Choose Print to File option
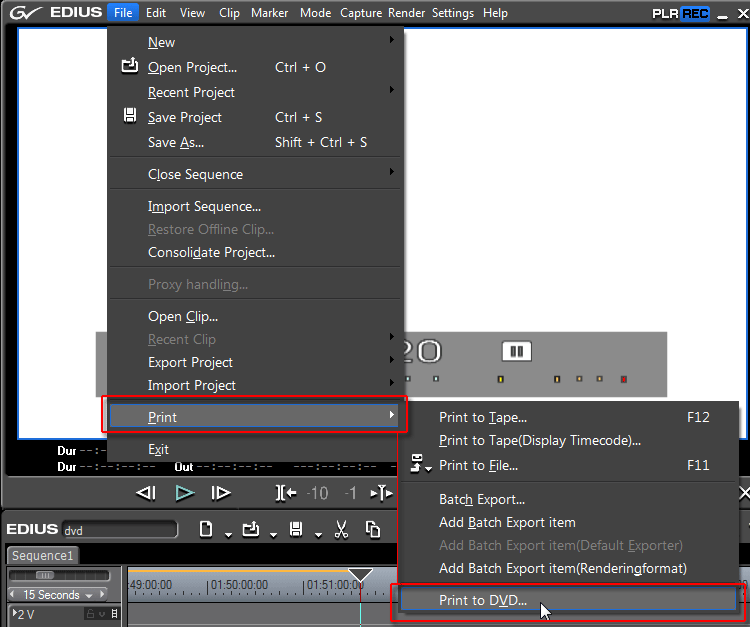Screen dimensions: 750x627 [x=568, y=465]
